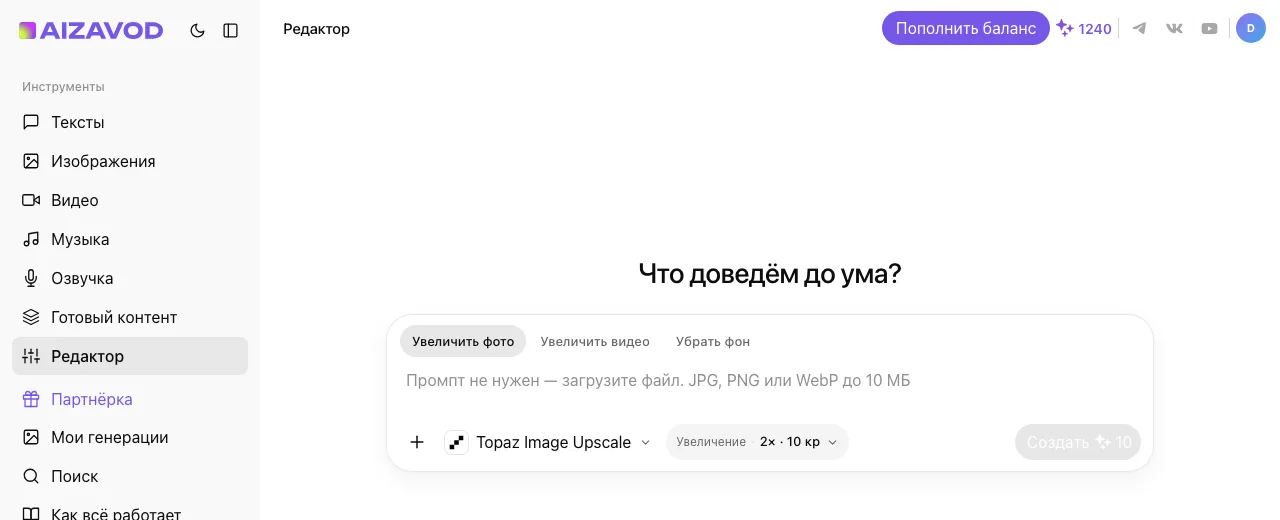The height and width of the screenshot is (520, 1280).
Task: Collapse the sidebar with the panel icon
Action: point(231,30)
